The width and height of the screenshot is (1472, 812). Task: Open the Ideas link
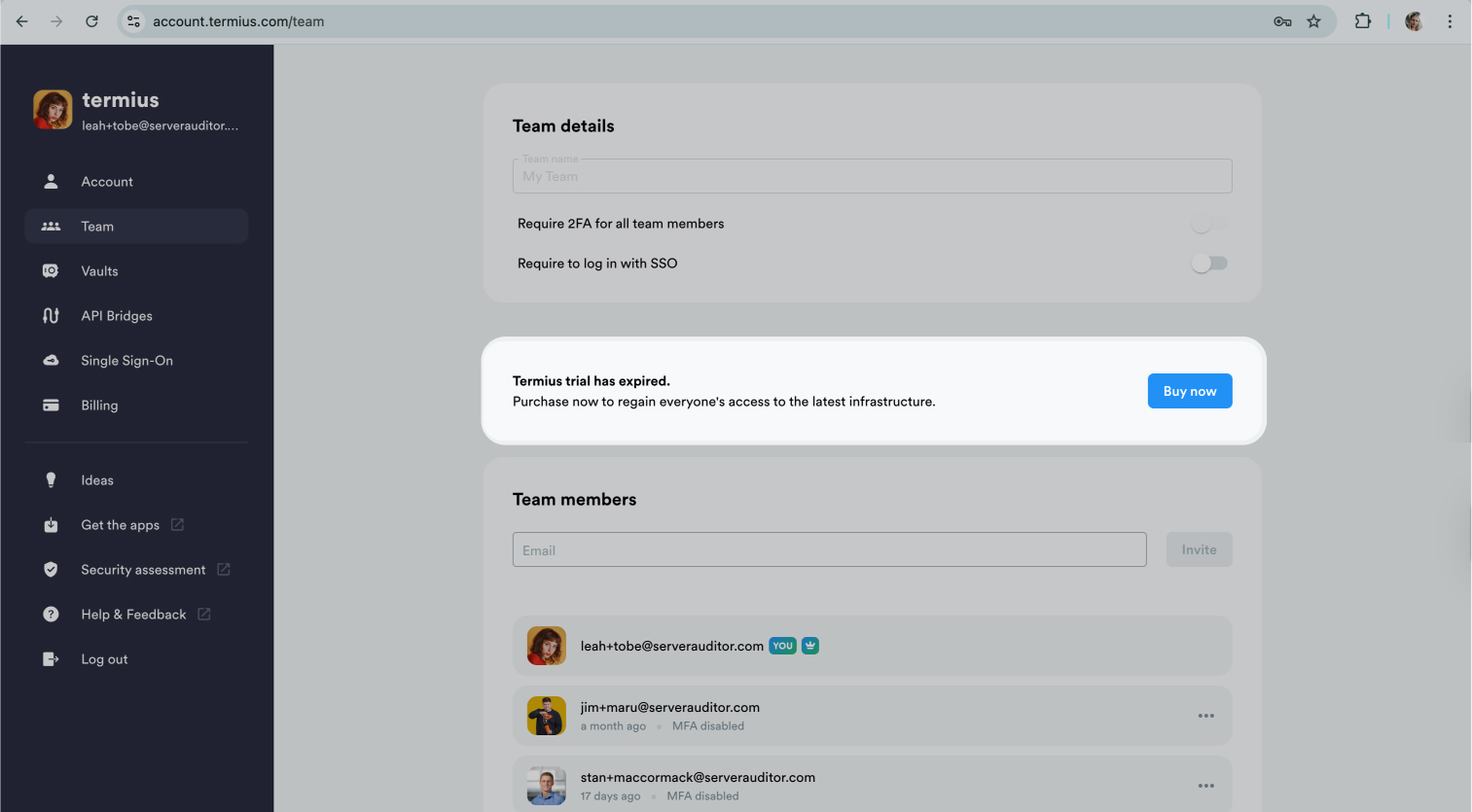(136, 480)
